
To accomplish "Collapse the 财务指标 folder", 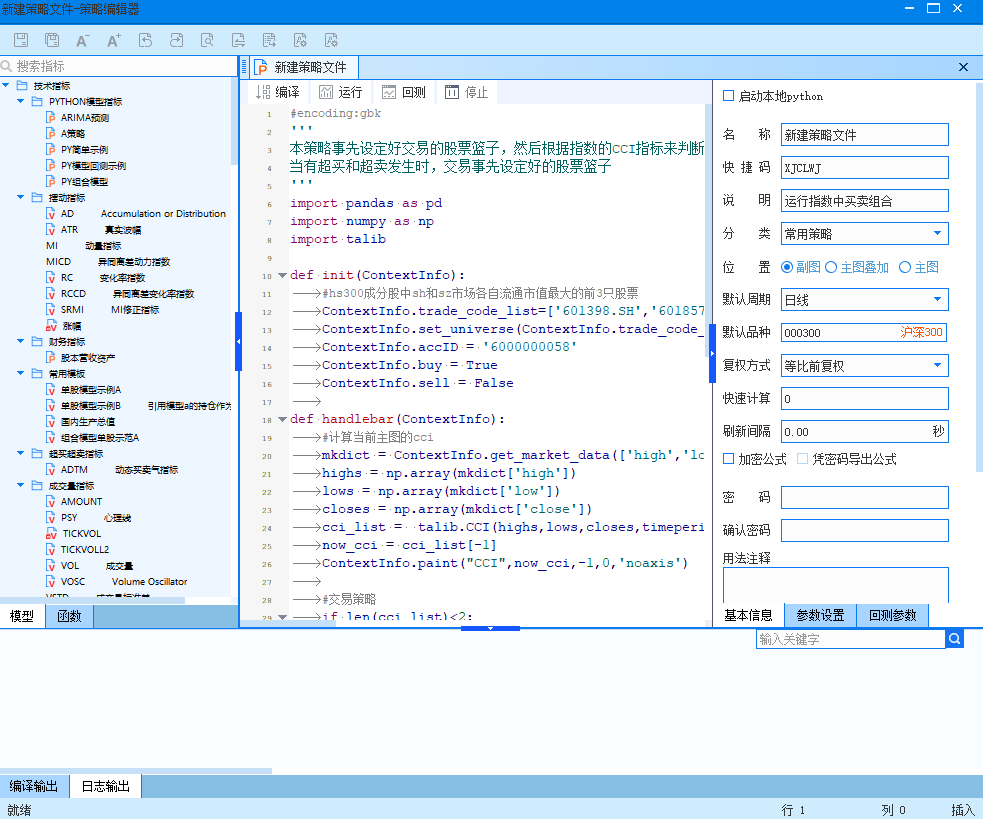I will click(21, 341).
